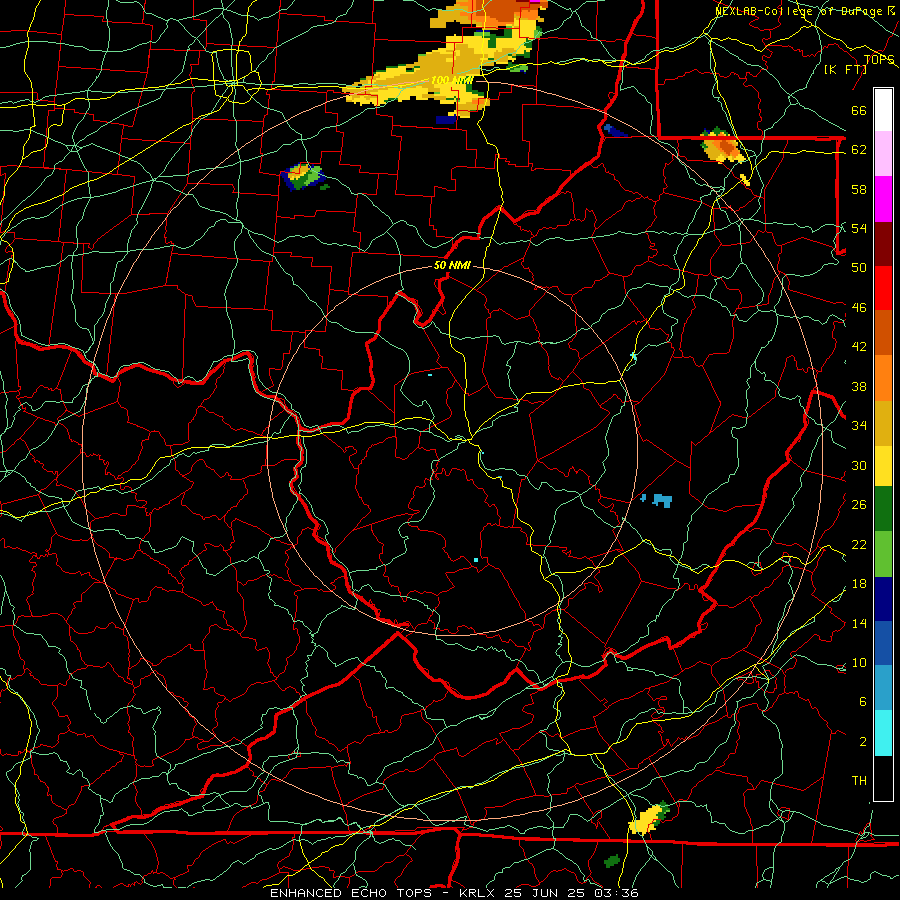Click the 'TH' threshold label
Viewport: 900px width, 900px height.
click(x=859, y=781)
